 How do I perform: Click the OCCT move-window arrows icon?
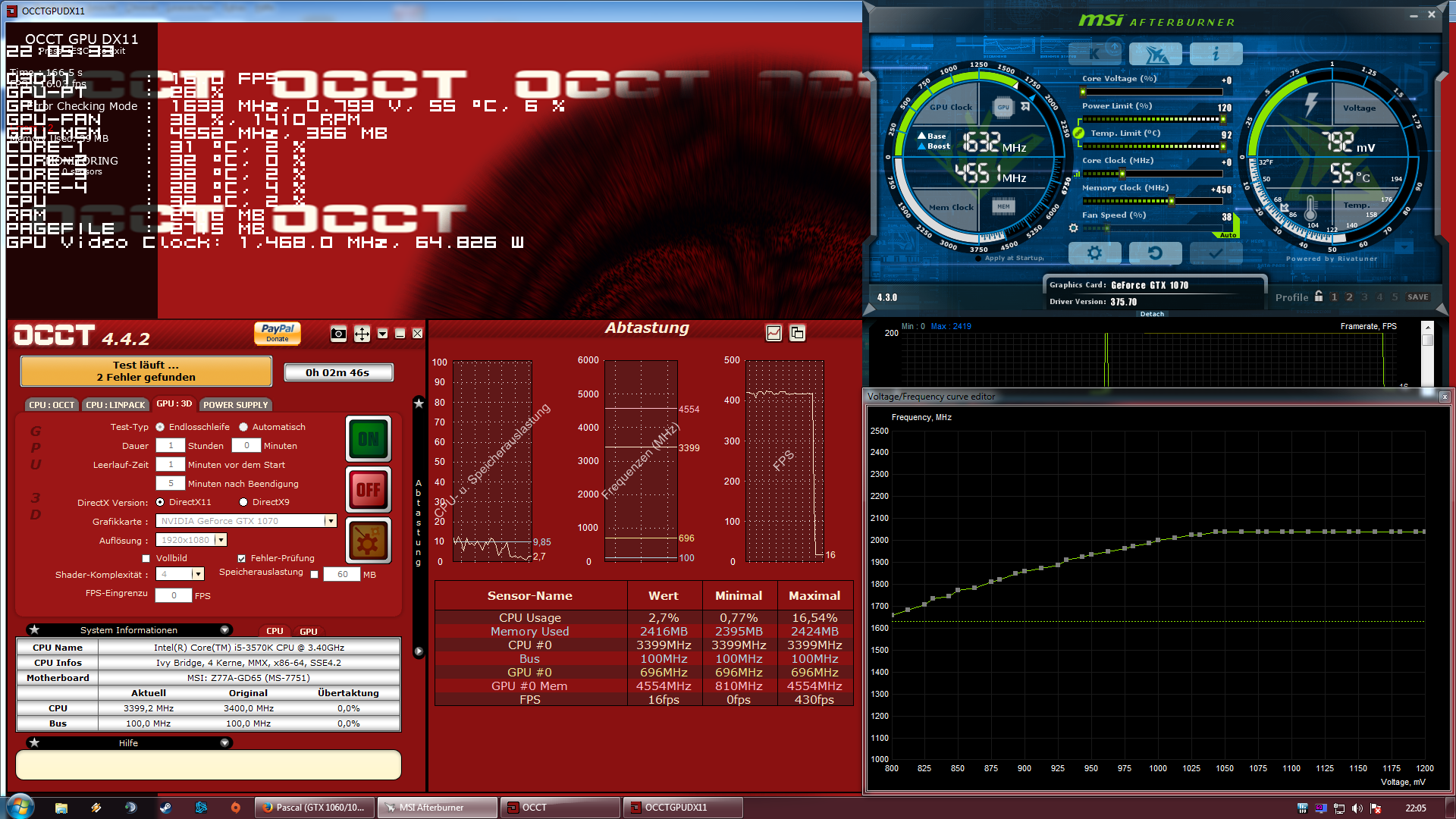coord(362,334)
